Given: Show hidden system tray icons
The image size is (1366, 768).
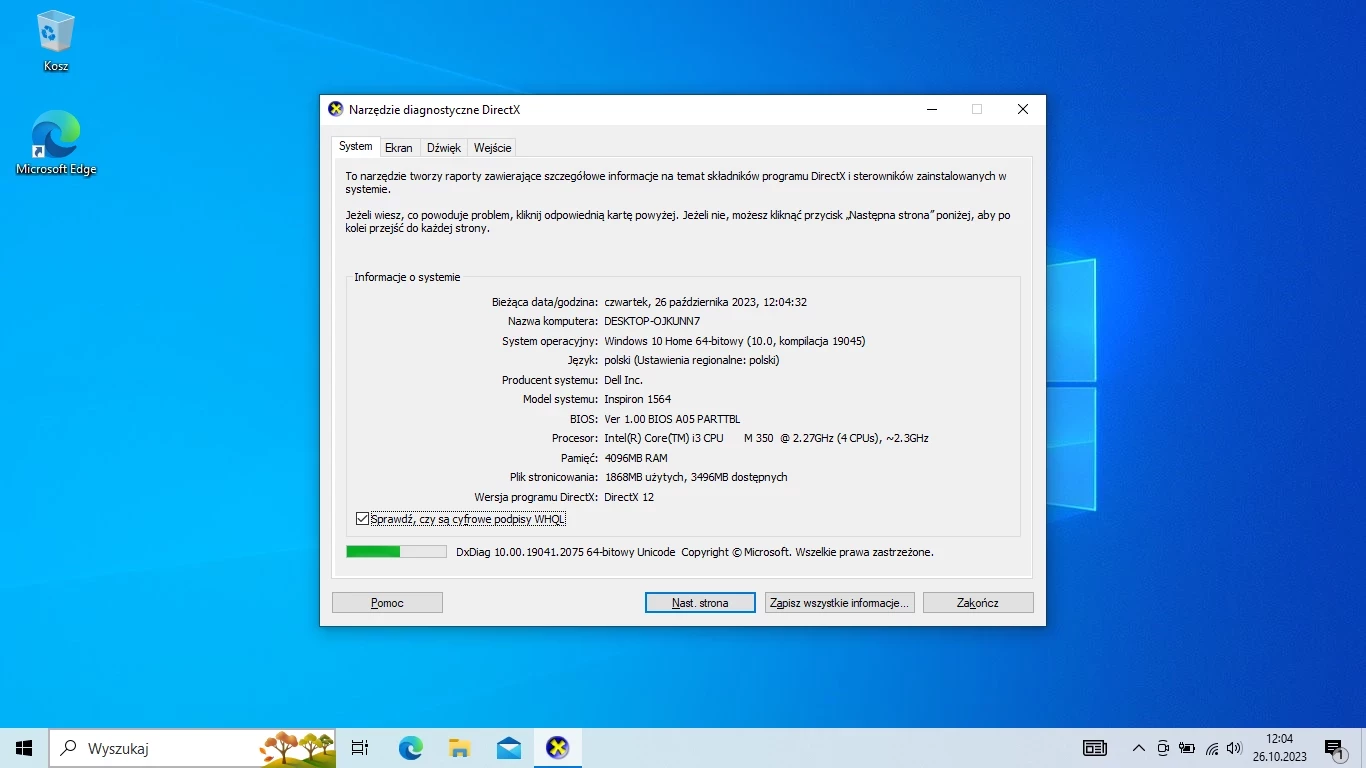Looking at the screenshot, I should click(1138, 748).
